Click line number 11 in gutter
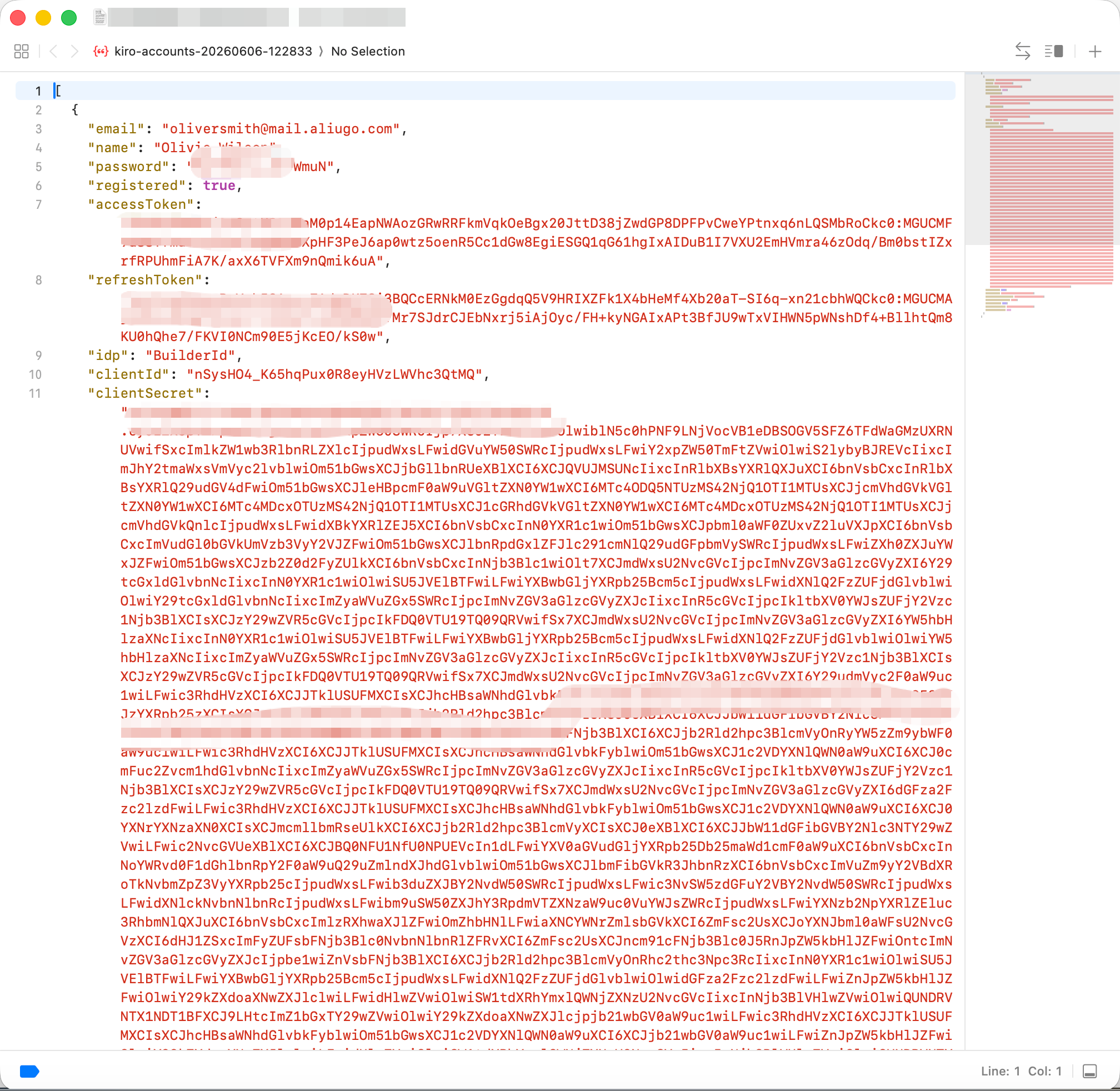1120x1091 pixels. [x=35, y=393]
